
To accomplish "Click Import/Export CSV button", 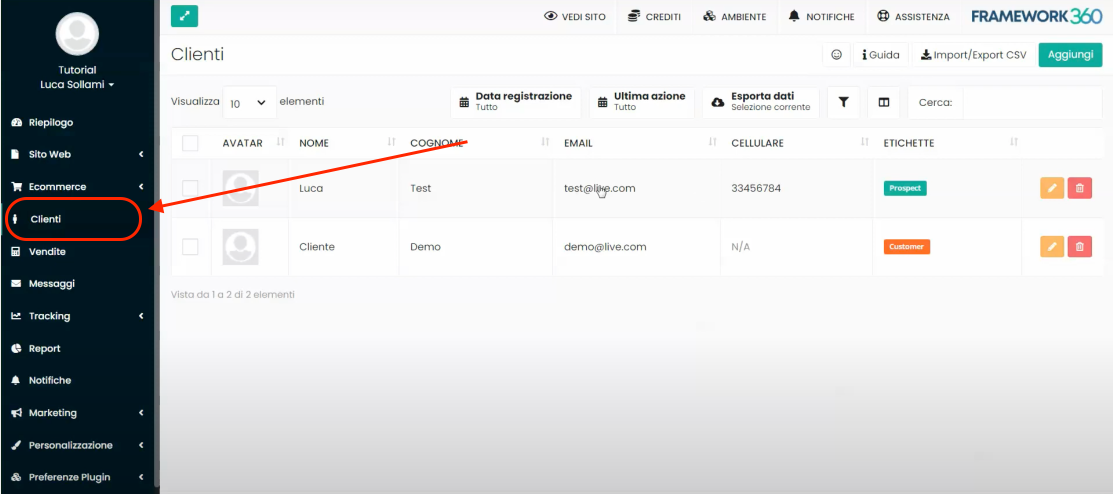I will (x=973, y=55).
